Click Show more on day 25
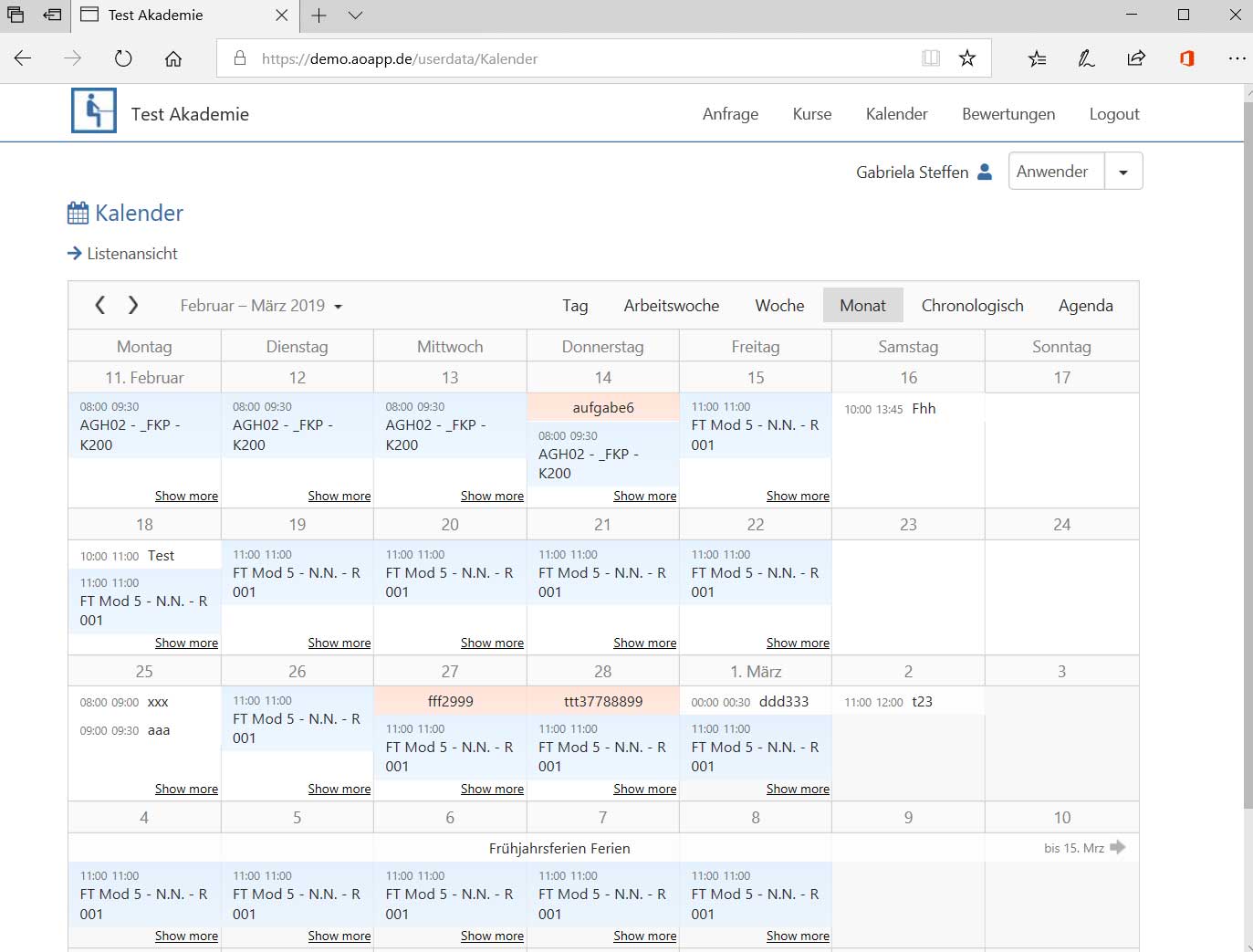Image resolution: width=1253 pixels, height=952 pixels. point(186,789)
